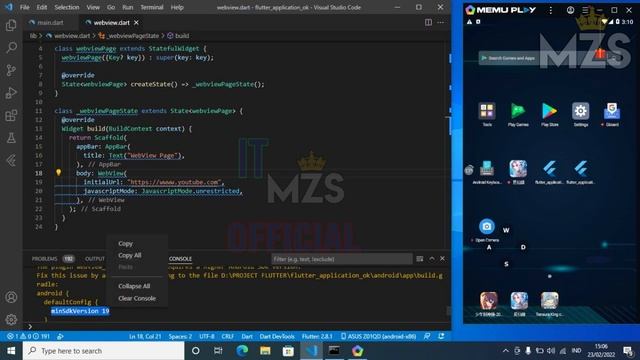Screen dimensions: 640x360
Task: Open the Terminal menu
Action: coord(151,7)
